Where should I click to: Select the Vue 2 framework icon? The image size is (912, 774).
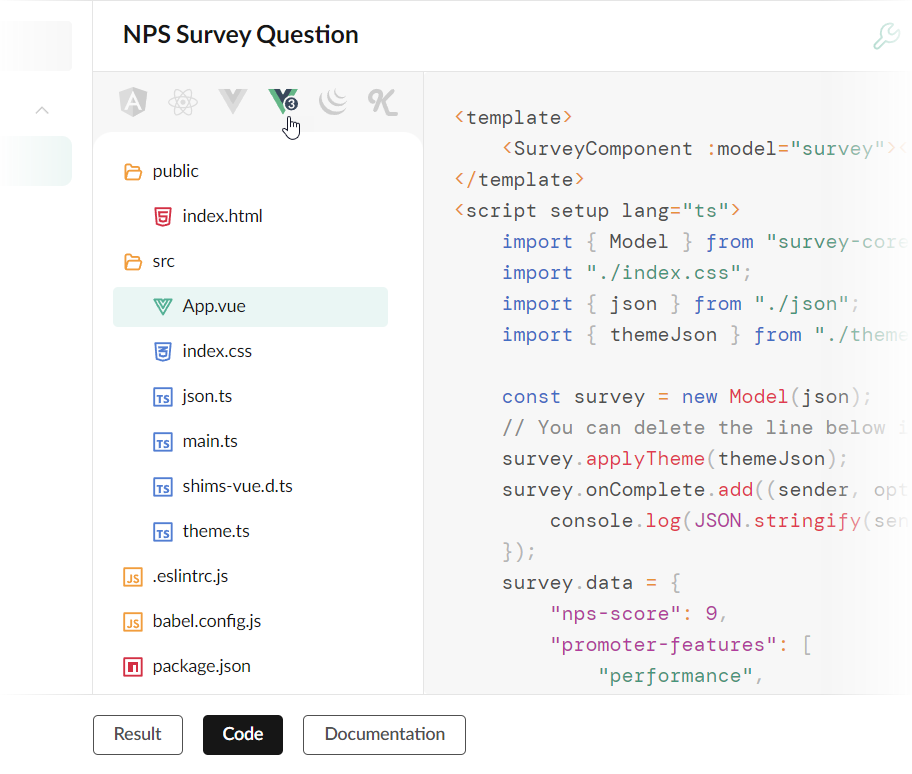232,100
